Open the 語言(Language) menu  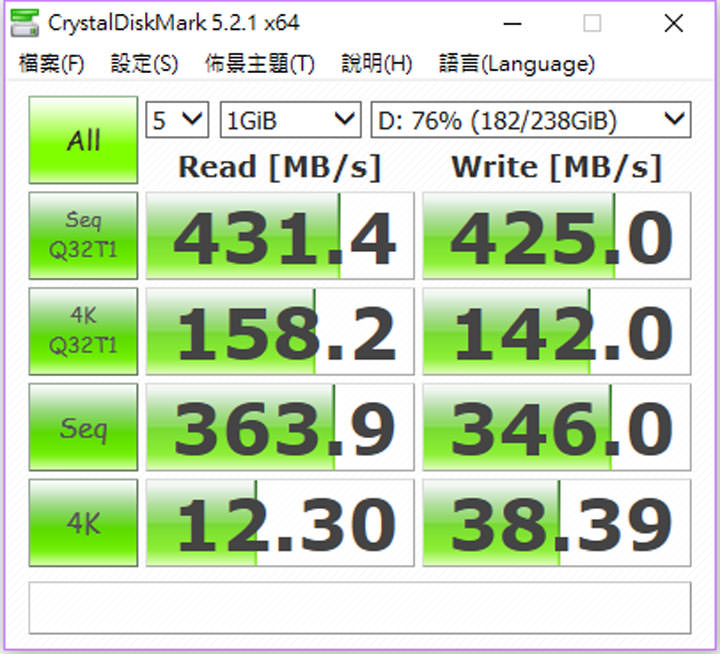pos(517,63)
